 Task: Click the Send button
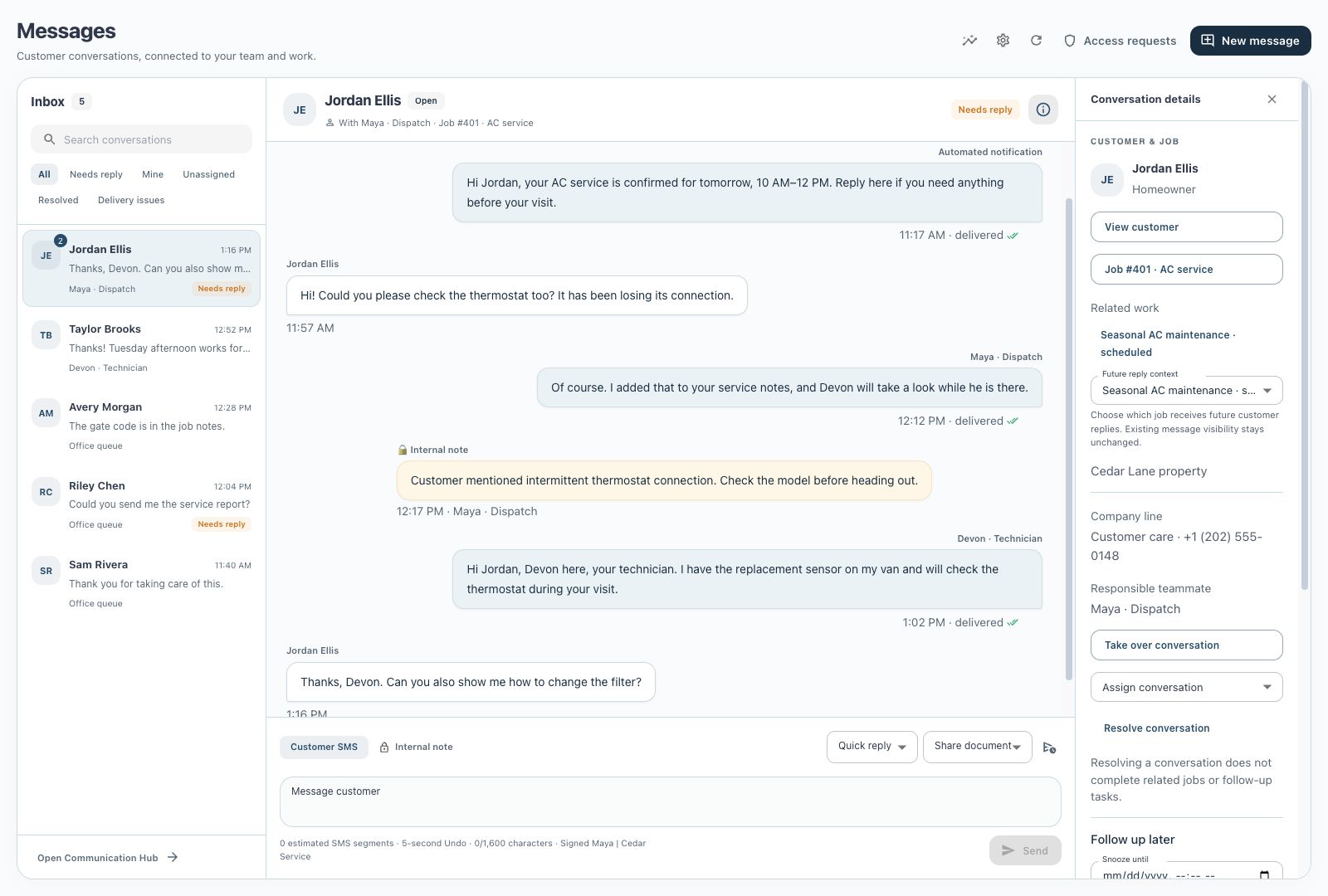tap(1025, 850)
